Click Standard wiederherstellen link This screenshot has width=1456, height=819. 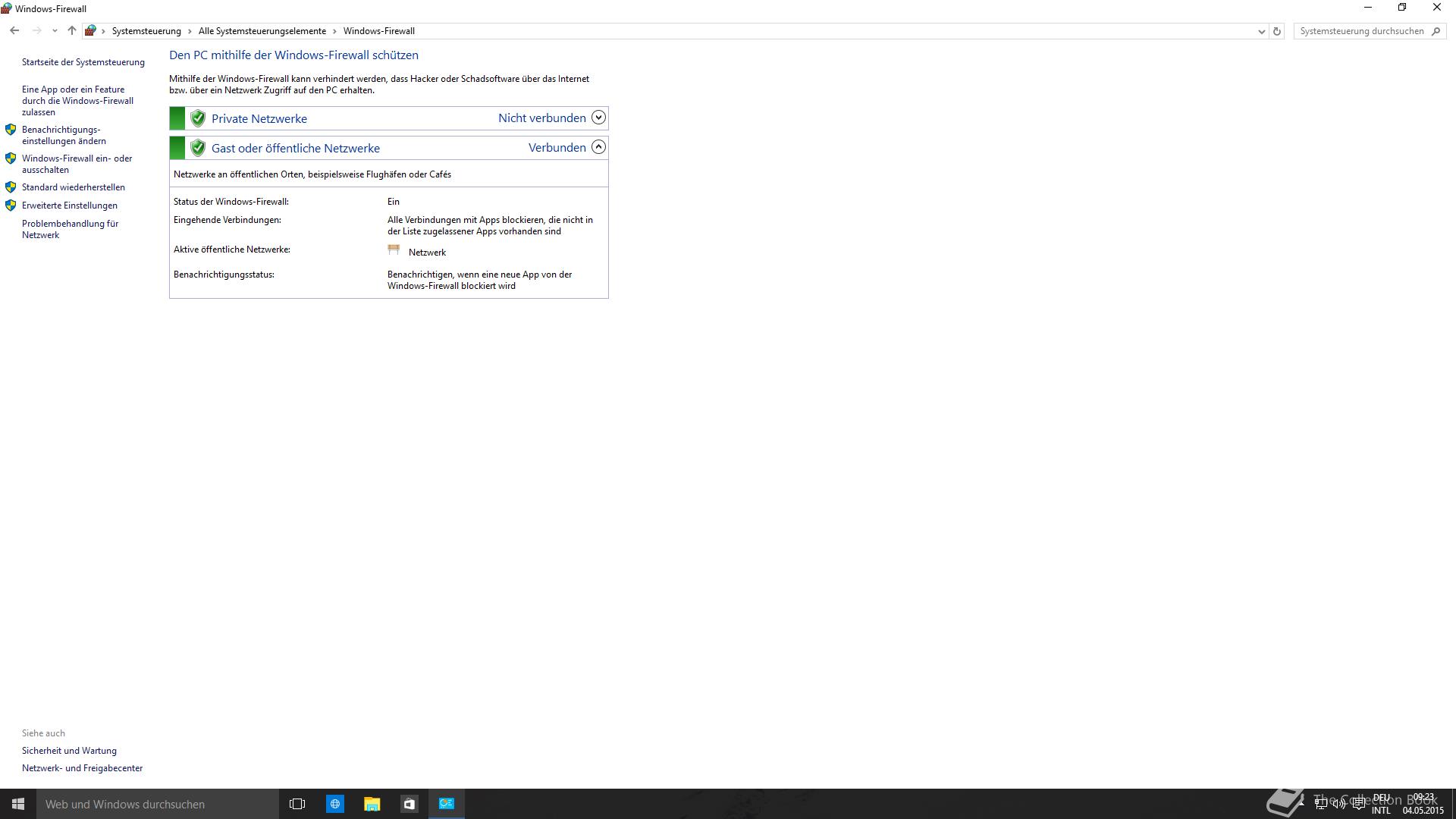click(x=74, y=187)
